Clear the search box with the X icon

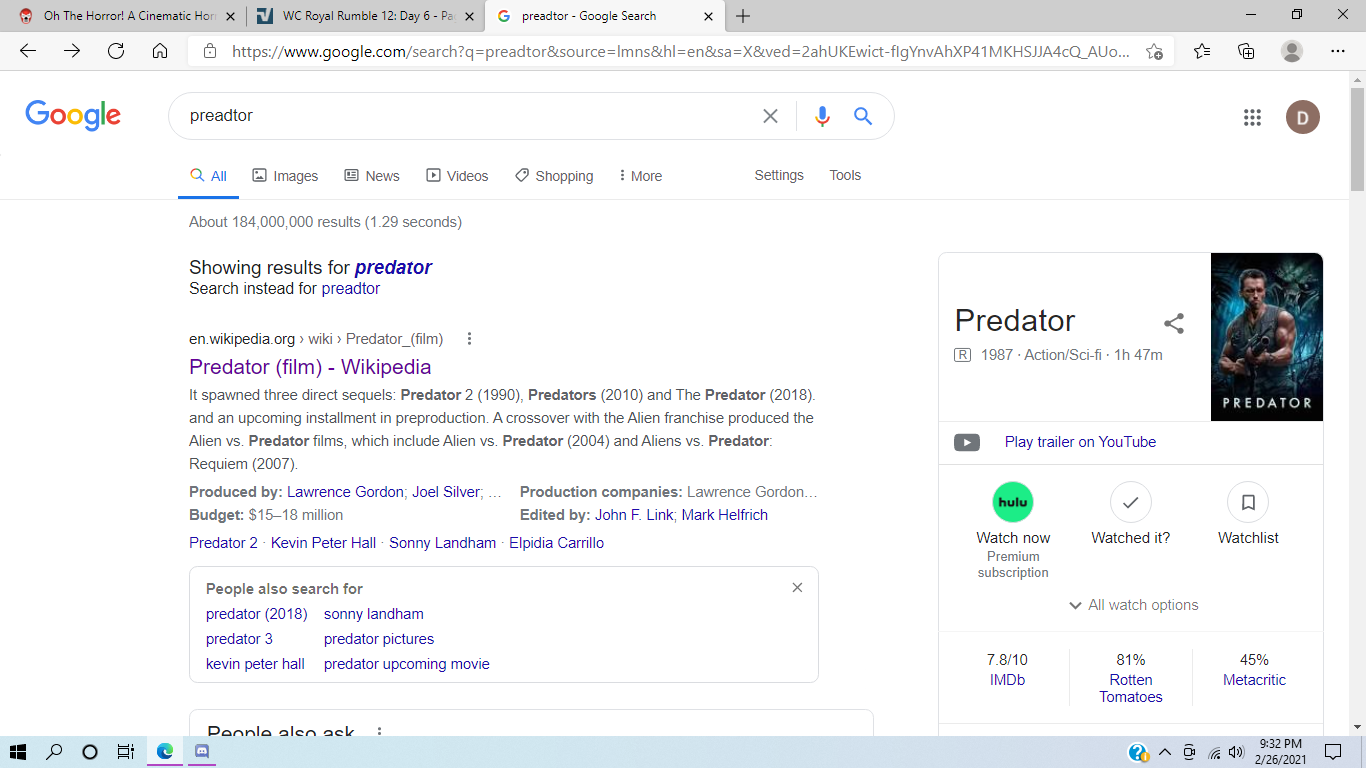(x=770, y=116)
